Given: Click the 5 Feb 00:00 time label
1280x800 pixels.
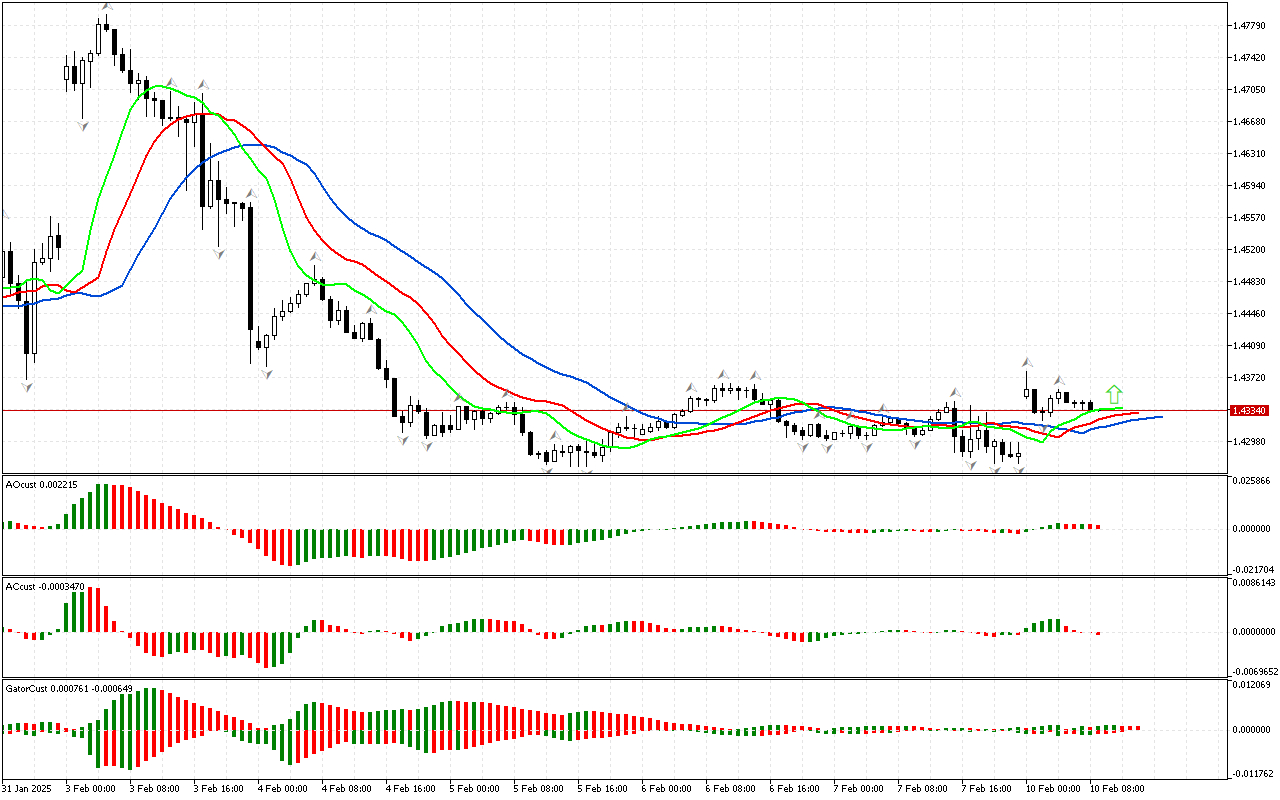Looking at the screenshot, I should pos(474,789).
